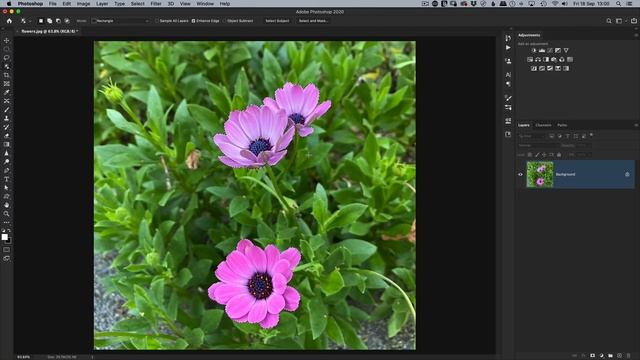Open blending mode Normal dropdown
Screen dimensions: 640x360
coord(538,145)
